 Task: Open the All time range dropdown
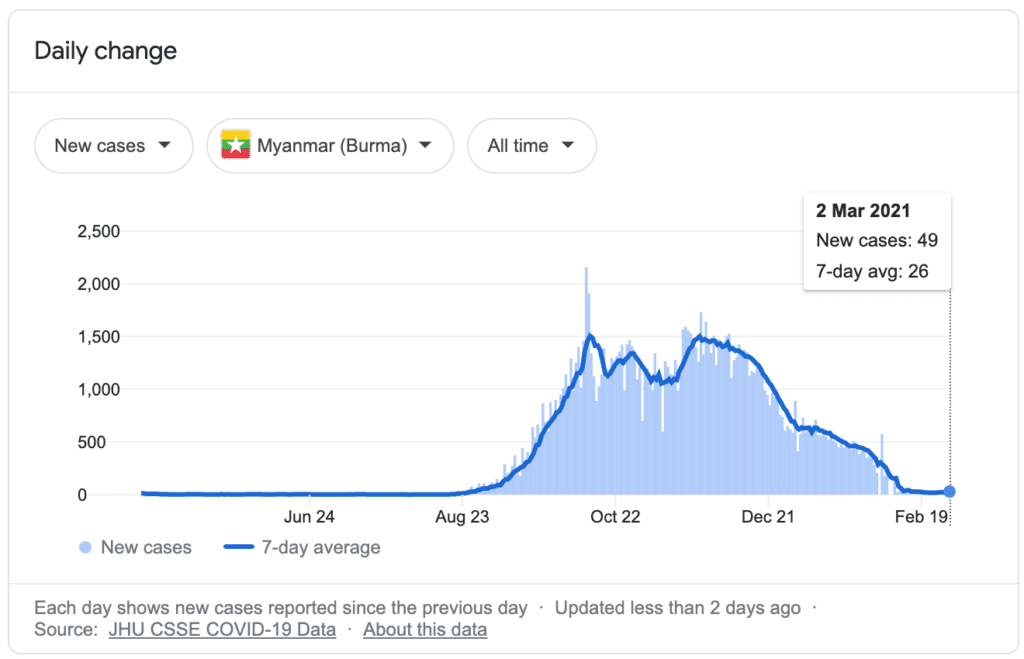point(531,146)
